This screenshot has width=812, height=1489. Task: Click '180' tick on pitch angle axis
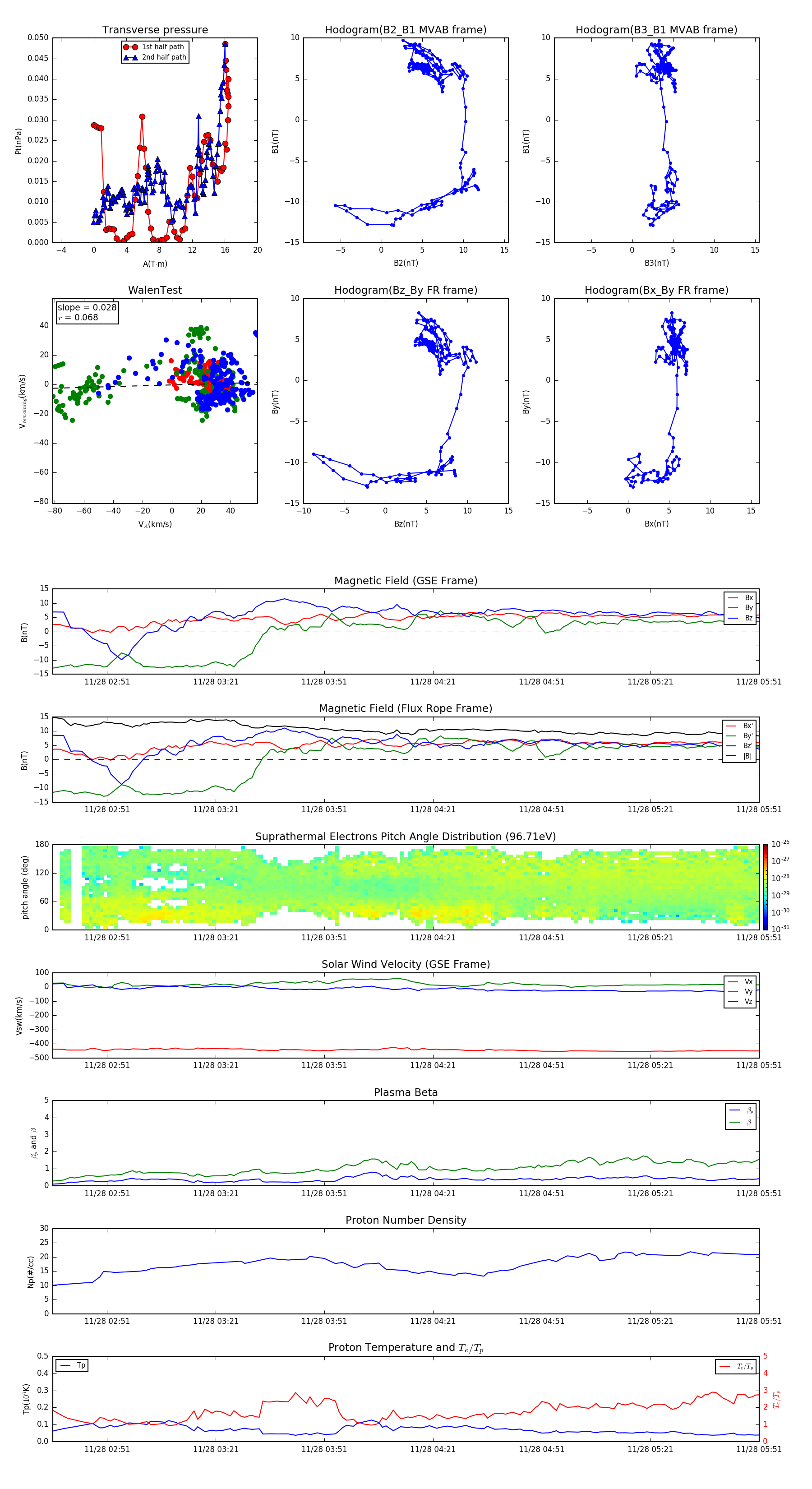tap(42, 845)
